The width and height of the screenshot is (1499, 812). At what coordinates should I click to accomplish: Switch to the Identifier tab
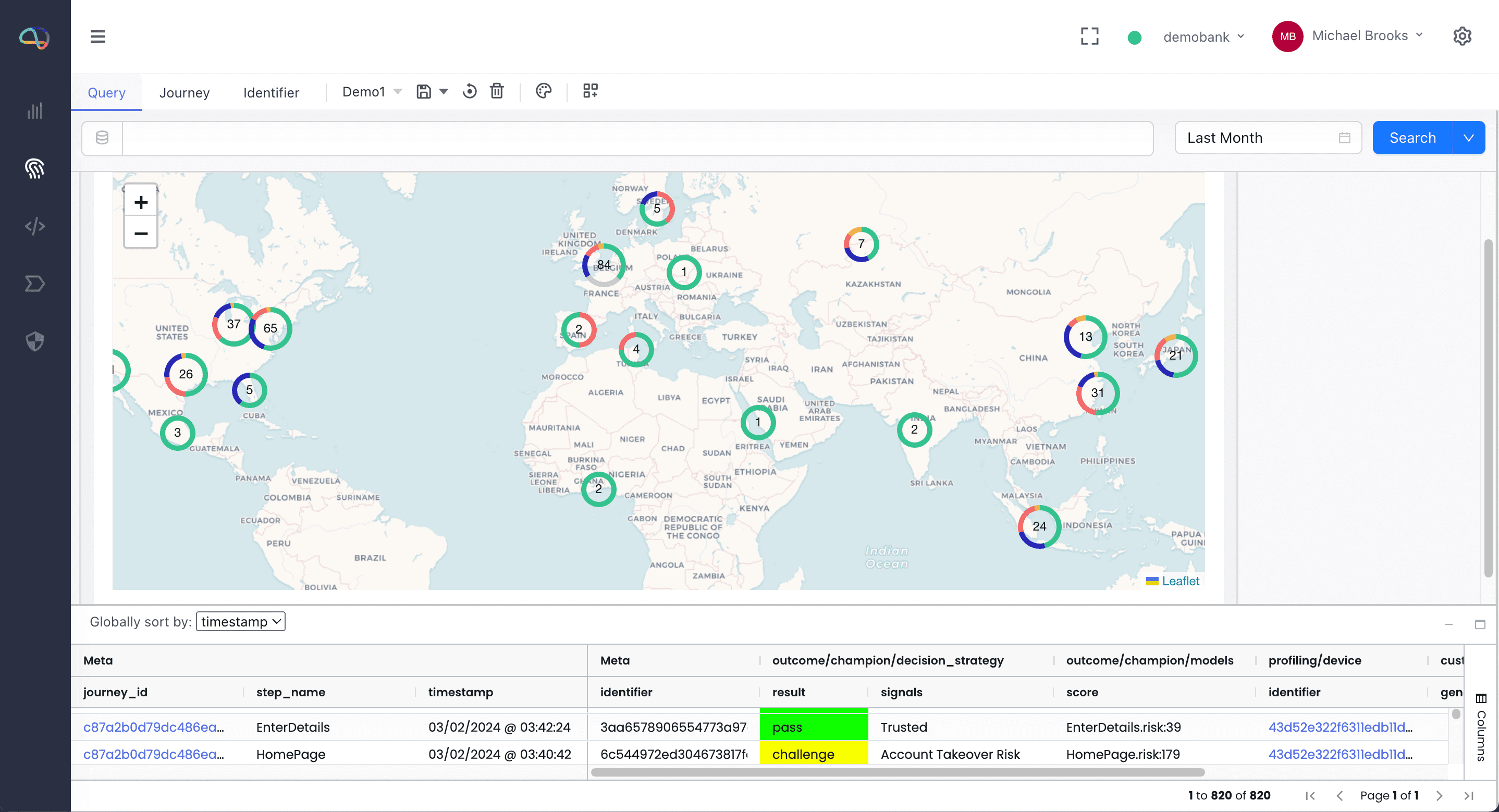[x=271, y=93]
